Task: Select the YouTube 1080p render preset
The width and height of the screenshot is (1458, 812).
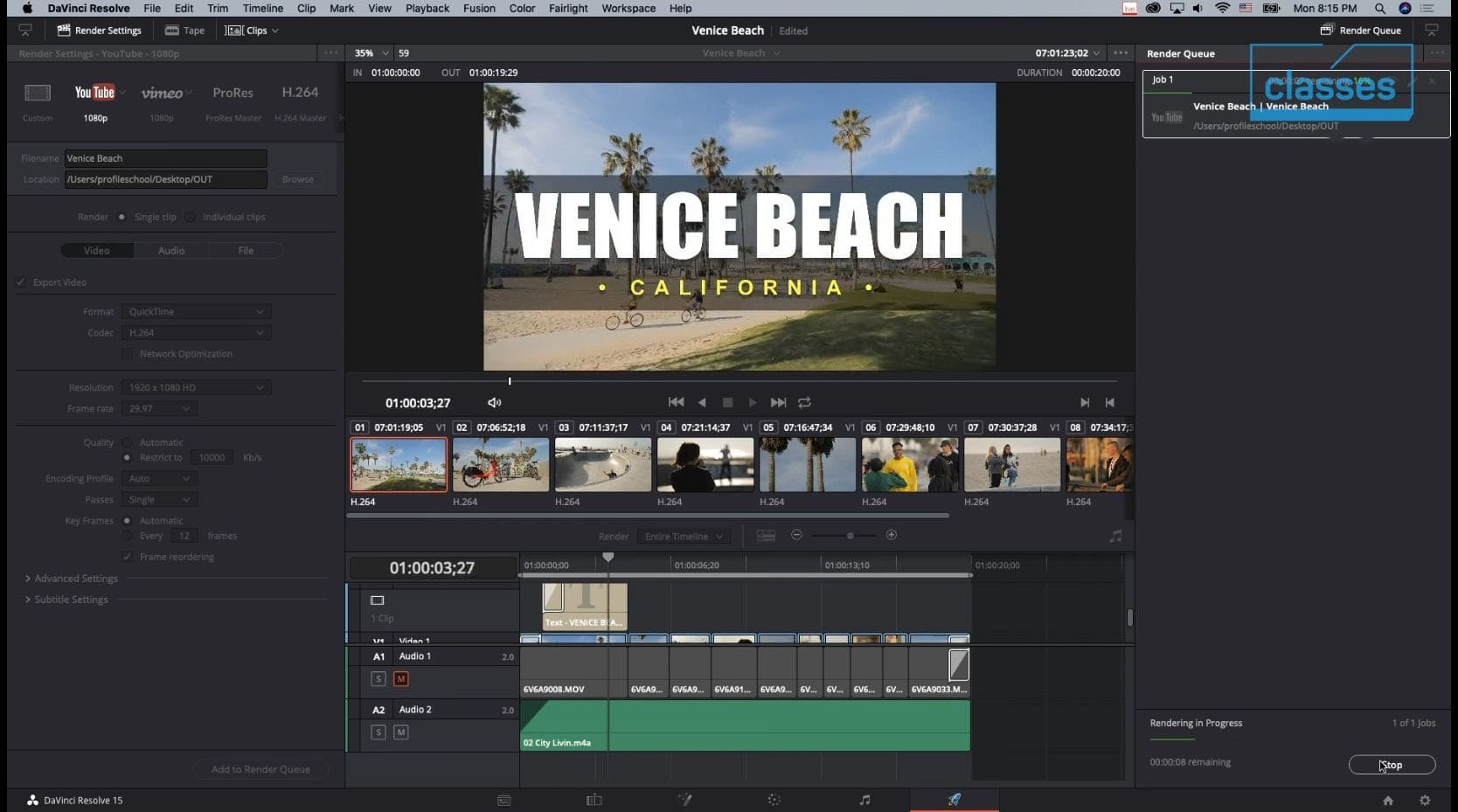Action: [95, 101]
